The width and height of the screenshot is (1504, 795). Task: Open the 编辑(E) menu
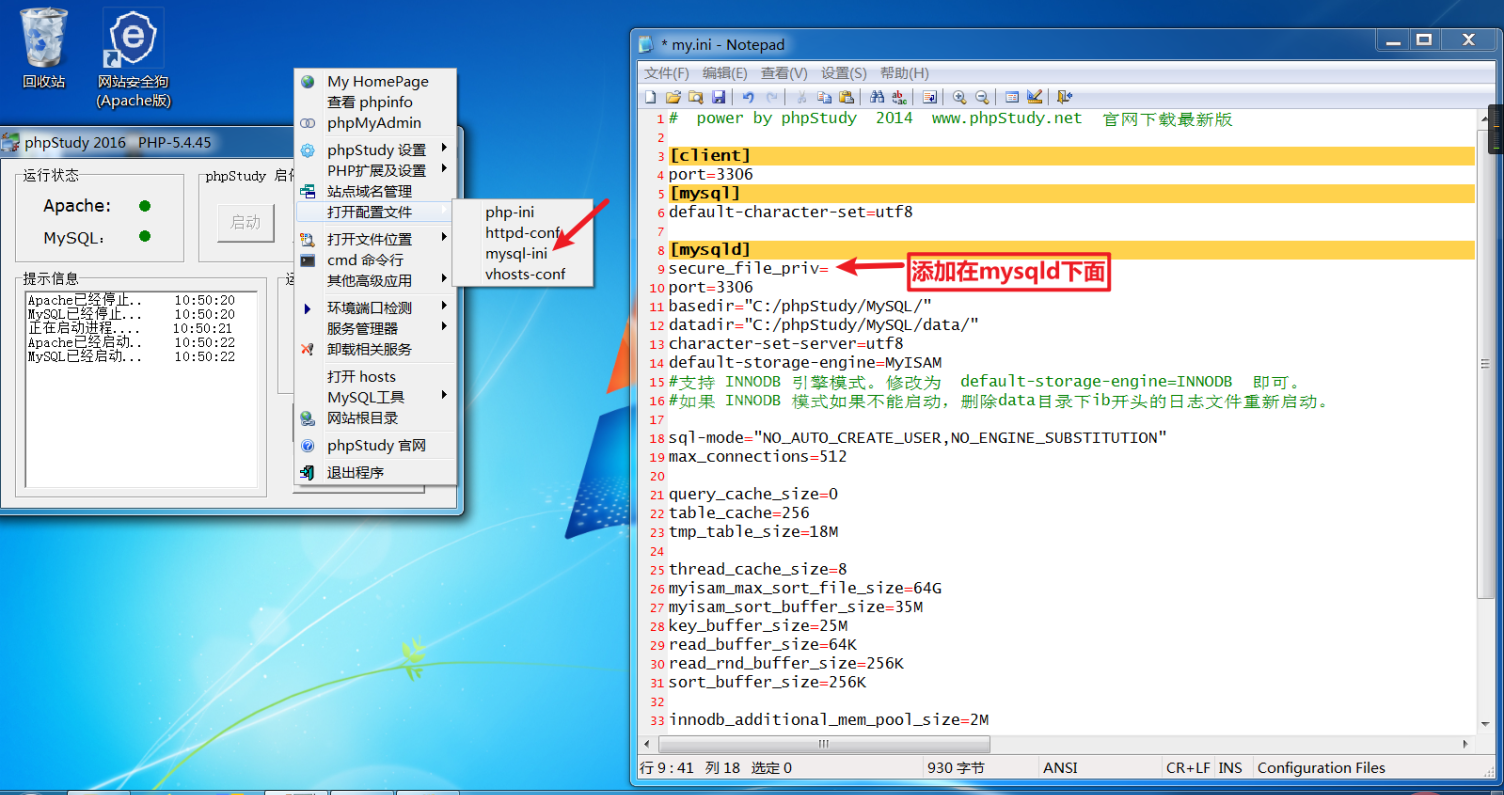[x=725, y=73]
